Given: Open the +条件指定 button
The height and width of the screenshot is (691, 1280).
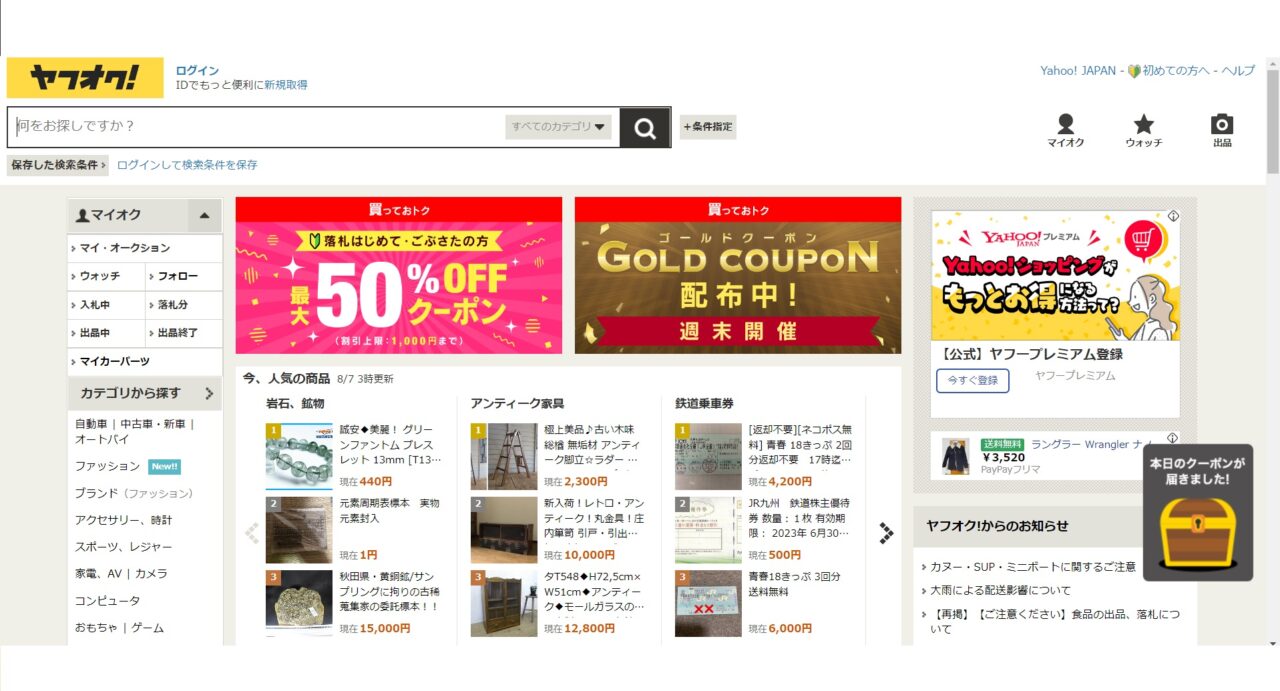Looking at the screenshot, I should 708,127.
